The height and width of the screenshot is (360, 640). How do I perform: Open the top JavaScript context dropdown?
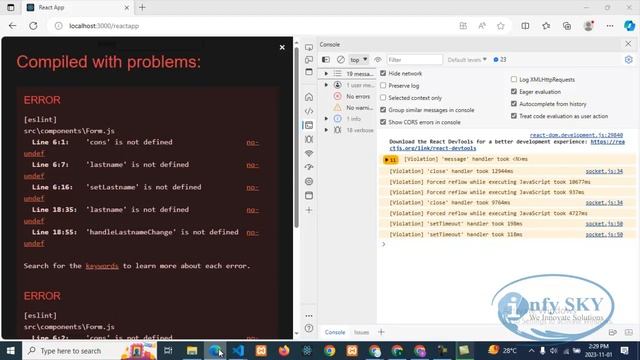[358, 60]
